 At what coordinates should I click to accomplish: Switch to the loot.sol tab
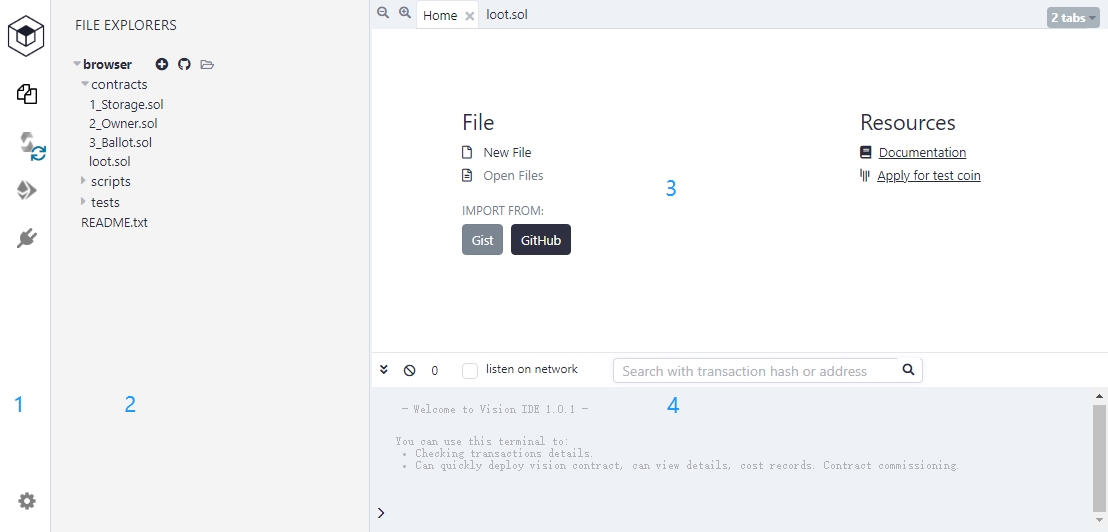pos(506,15)
